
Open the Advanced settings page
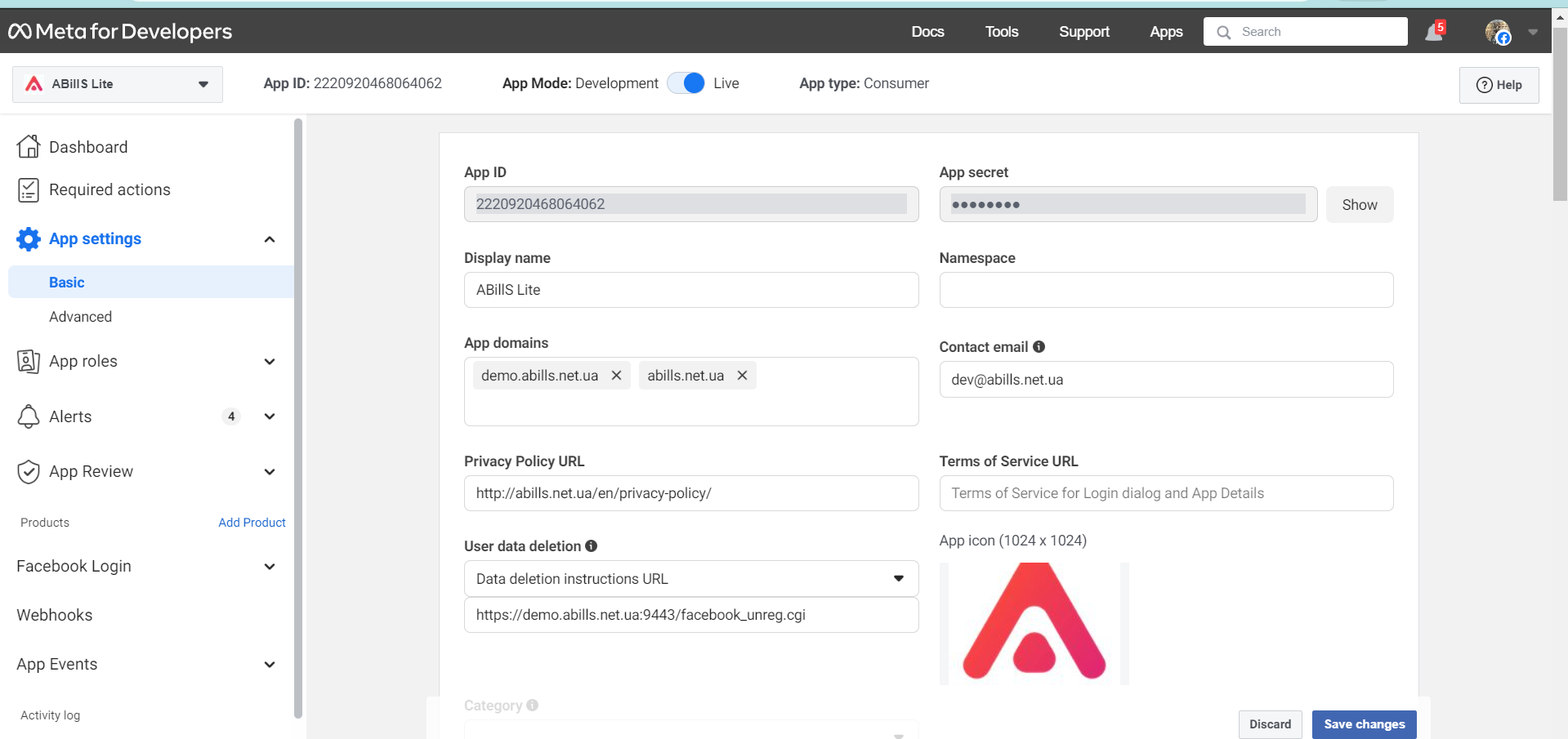pyautogui.click(x=80, y=317)
